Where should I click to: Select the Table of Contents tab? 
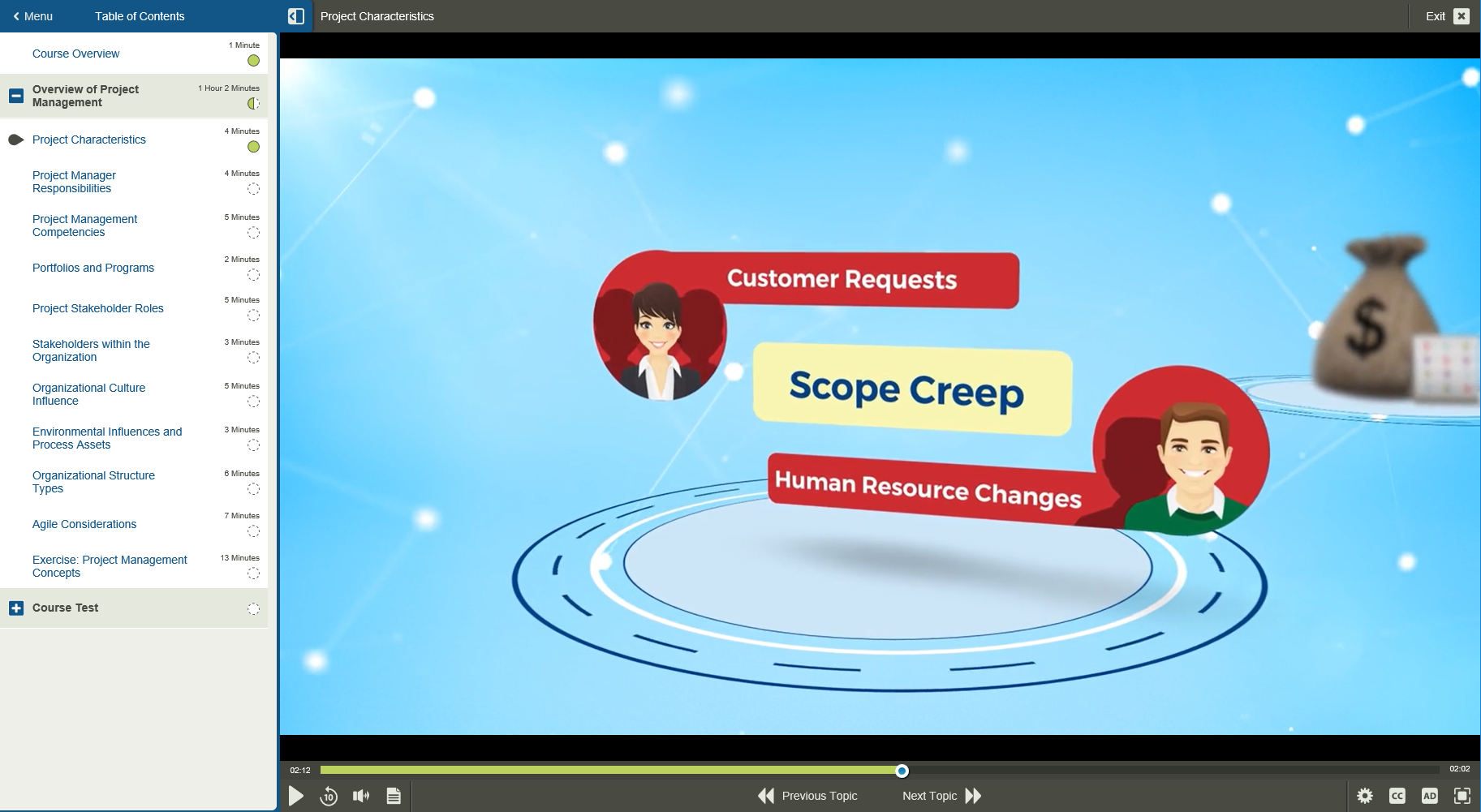tap(140, 16)
